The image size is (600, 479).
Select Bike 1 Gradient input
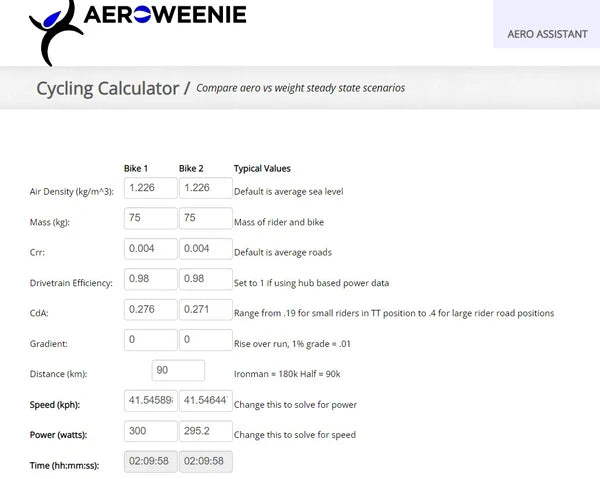150,341
